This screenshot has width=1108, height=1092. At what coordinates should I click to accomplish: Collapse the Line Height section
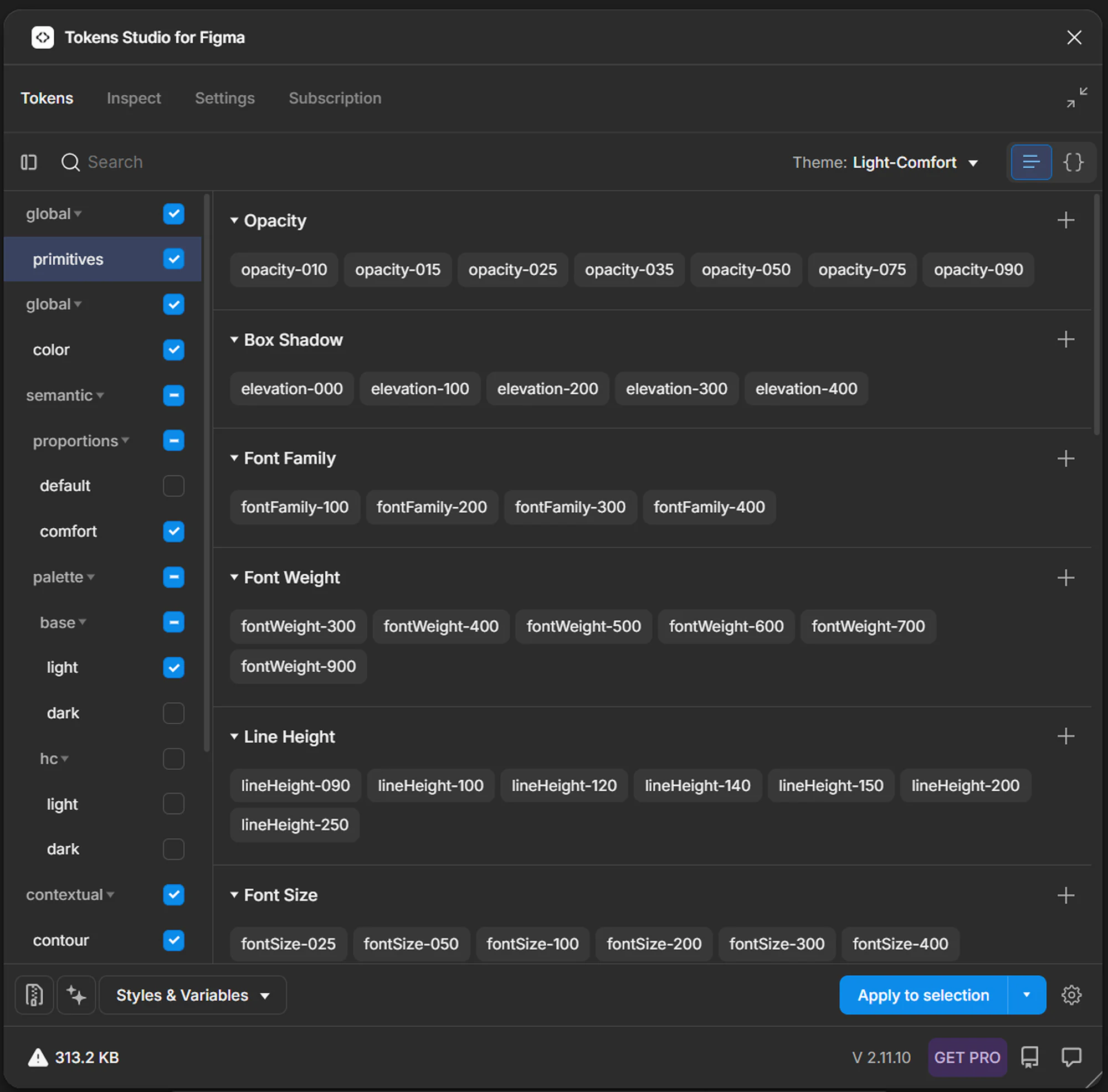tap(234, 736)
